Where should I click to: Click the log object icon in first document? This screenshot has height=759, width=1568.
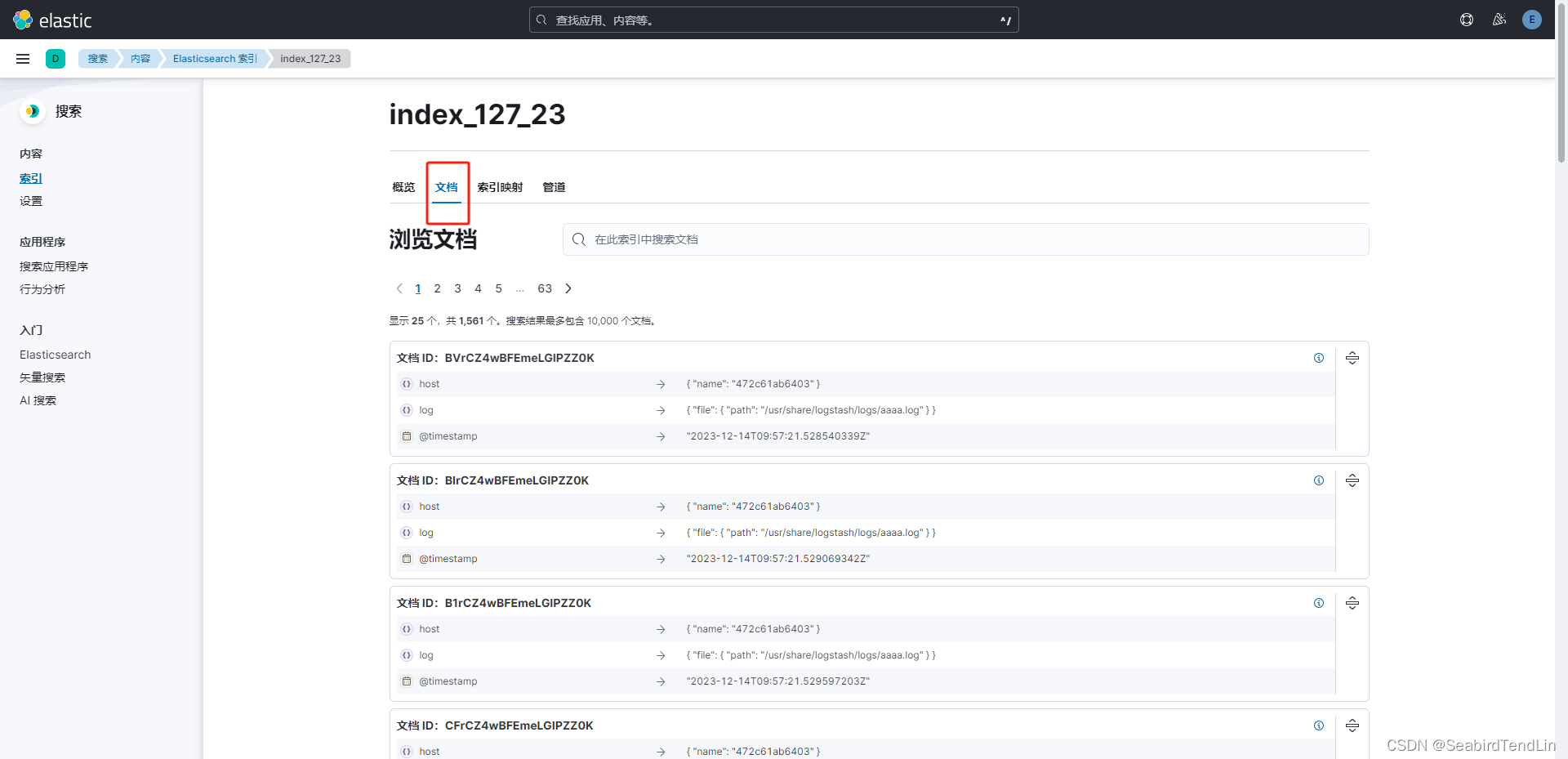pyautogui.click(x=407, y=410)
